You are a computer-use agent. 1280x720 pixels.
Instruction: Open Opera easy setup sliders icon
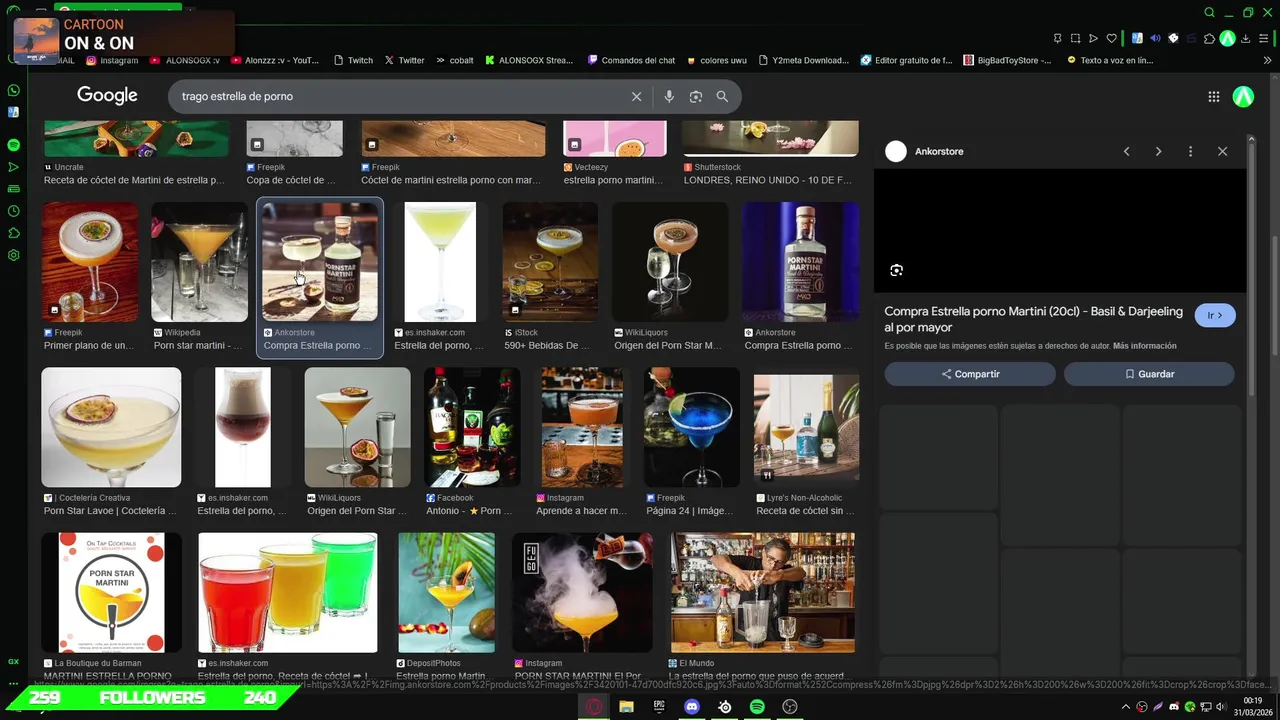tap(1263, 38)
